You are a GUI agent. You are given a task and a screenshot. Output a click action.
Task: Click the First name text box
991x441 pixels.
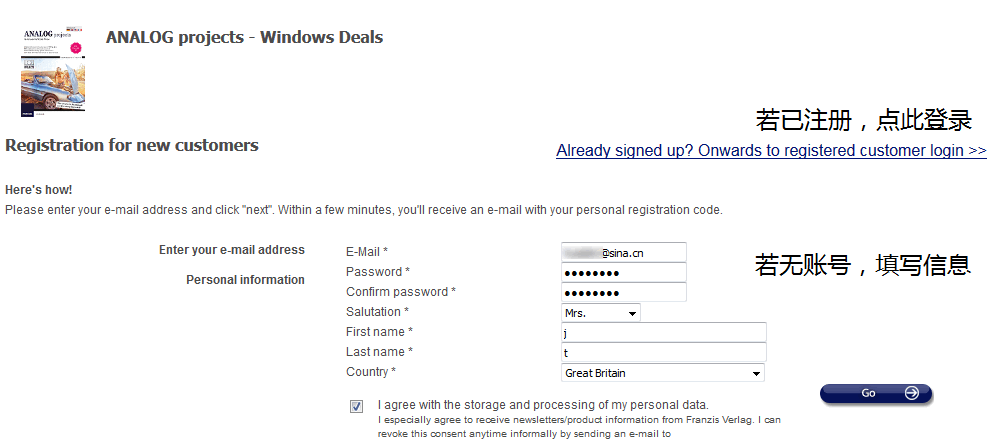[664, 333]
